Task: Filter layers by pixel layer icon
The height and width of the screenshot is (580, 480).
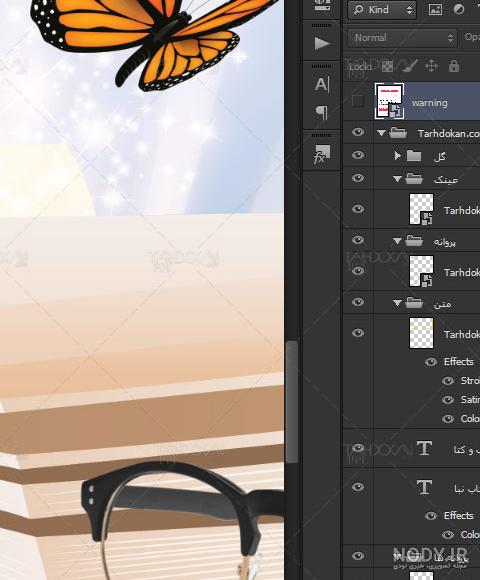Action: pyautogui.click(x=435, y=10)
